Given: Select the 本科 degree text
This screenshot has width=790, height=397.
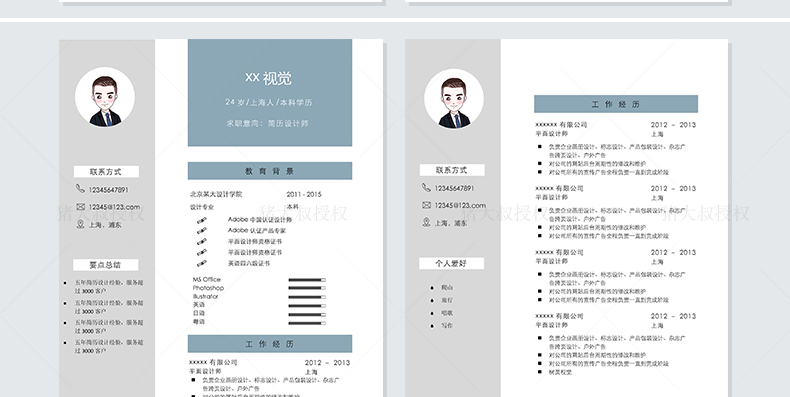Looking at the screenshot, I should 293,207.
